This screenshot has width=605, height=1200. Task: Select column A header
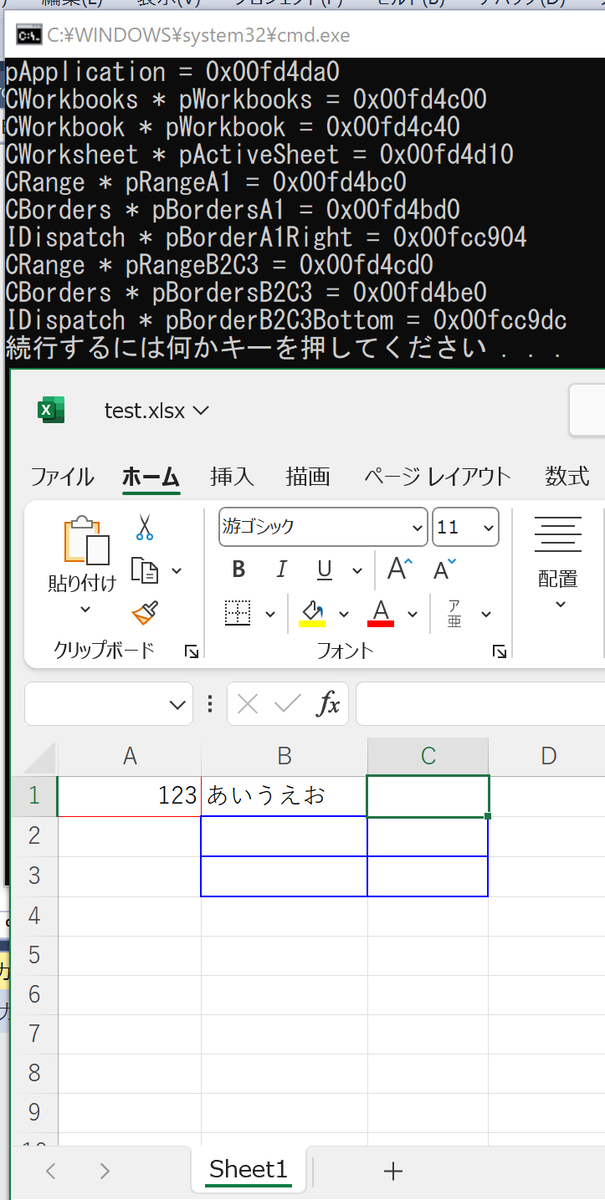[x=129, y=756]
